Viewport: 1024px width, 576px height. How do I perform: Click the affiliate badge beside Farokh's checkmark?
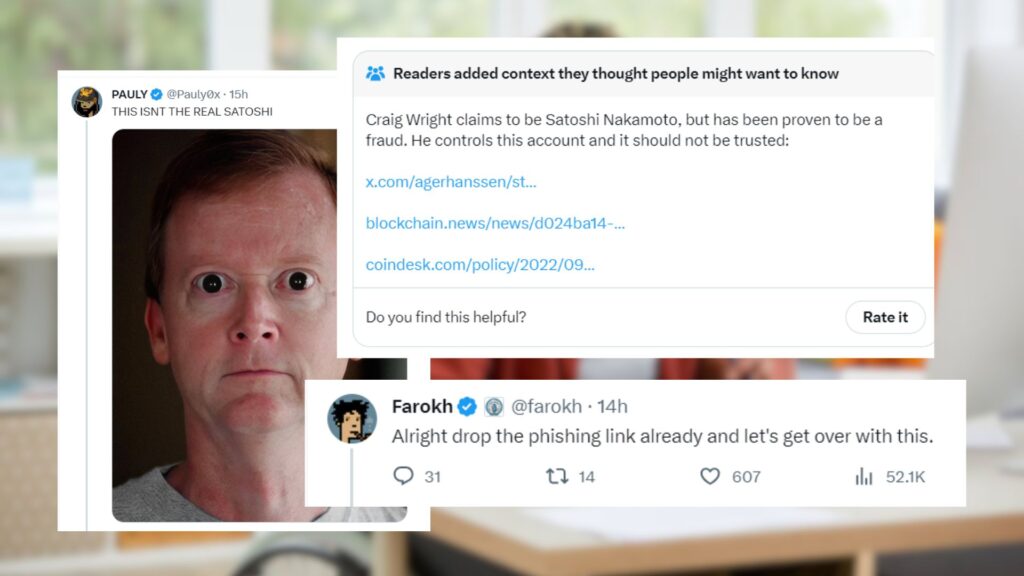tap(494, 407)
